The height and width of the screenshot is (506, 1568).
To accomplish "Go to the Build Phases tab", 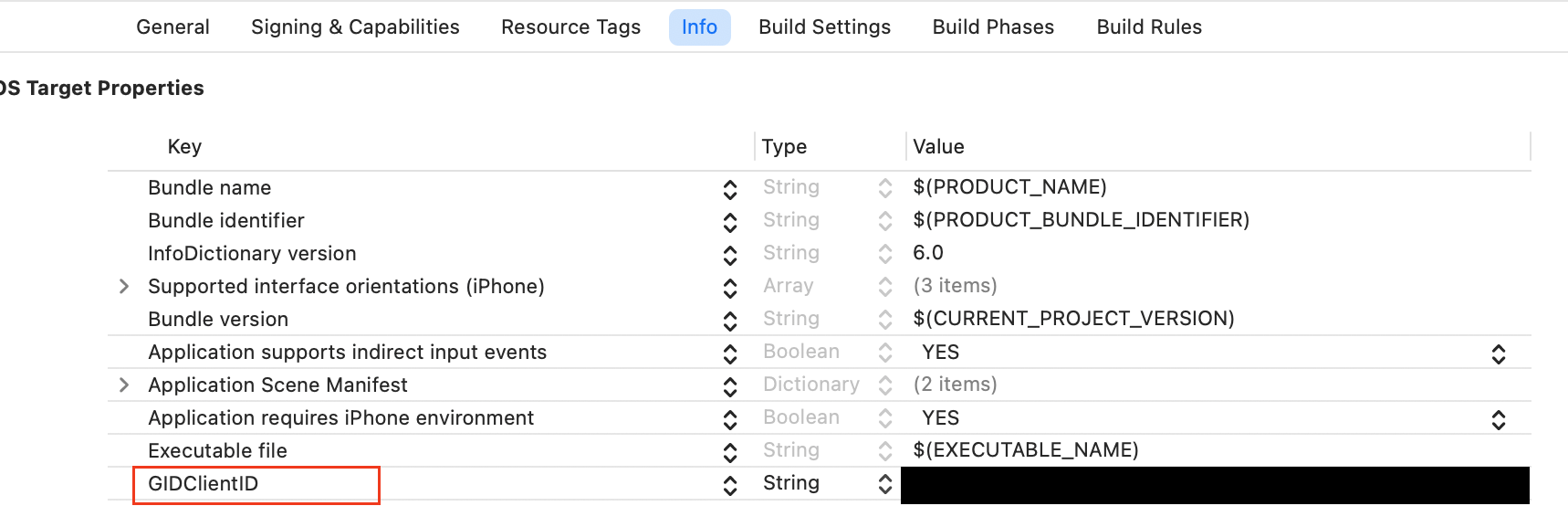I will click(x=993, y=27).
